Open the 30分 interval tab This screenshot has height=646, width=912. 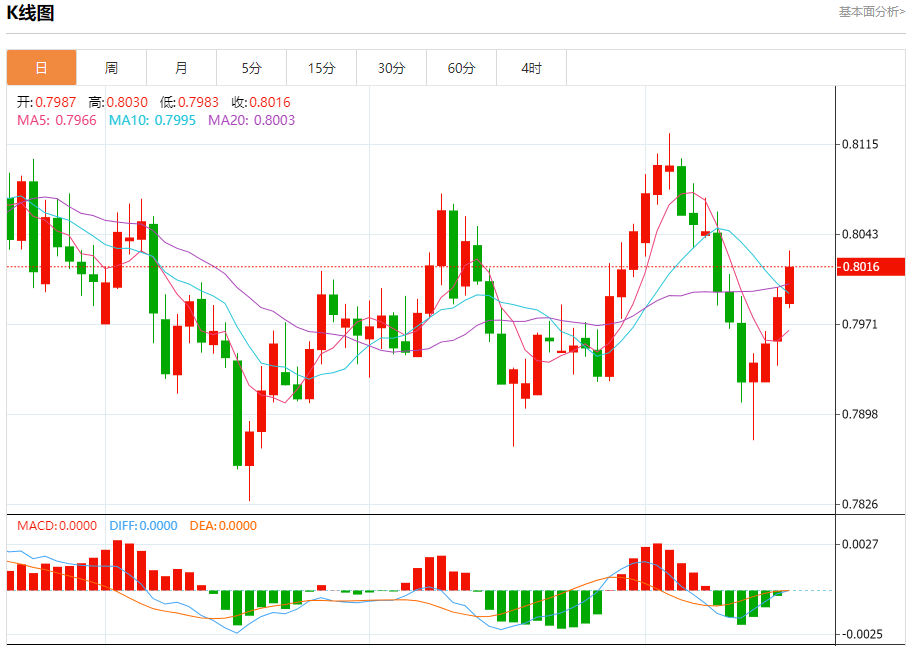tap(391, 68)
